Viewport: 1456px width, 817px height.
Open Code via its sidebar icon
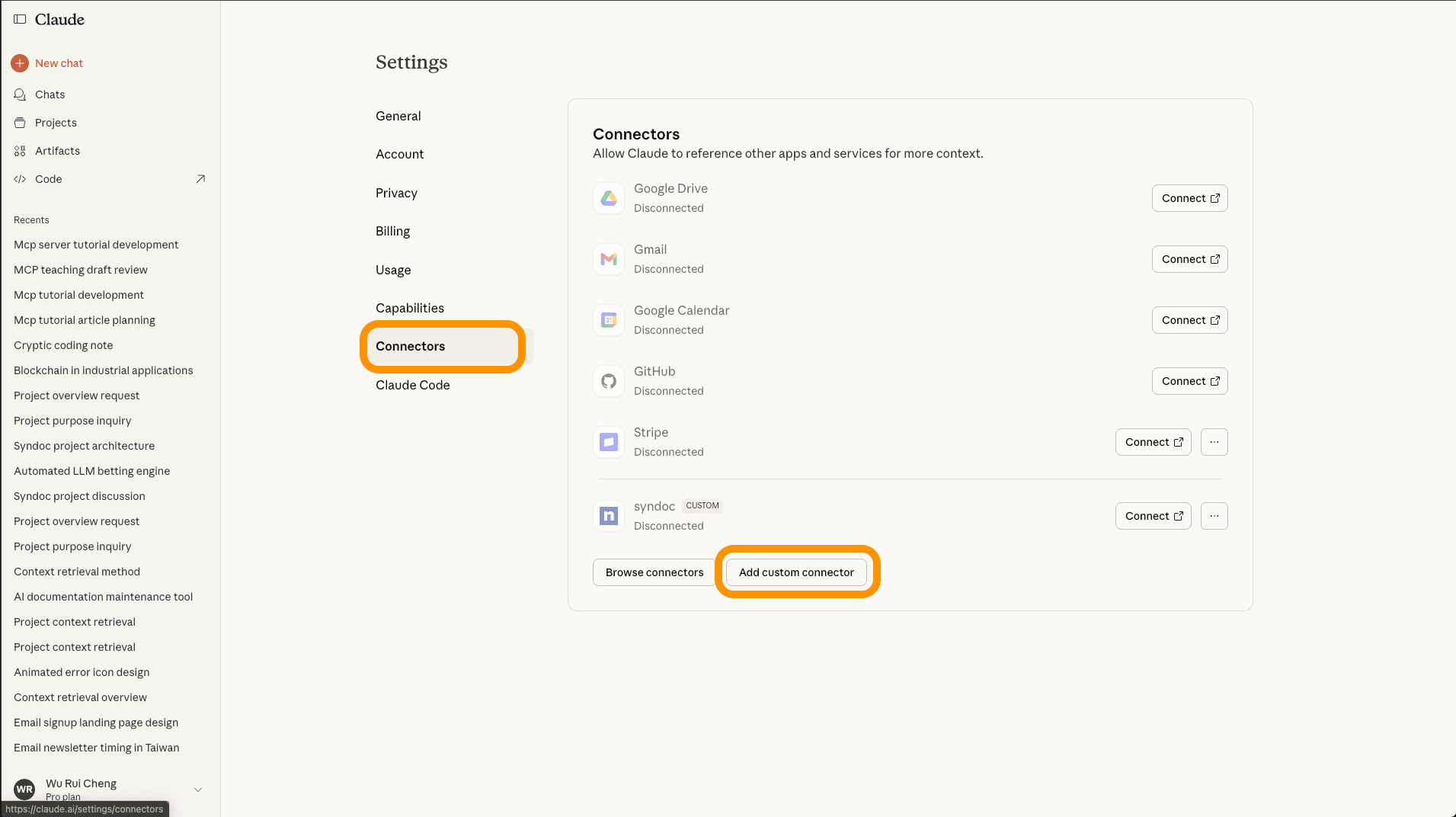[20, 178]
